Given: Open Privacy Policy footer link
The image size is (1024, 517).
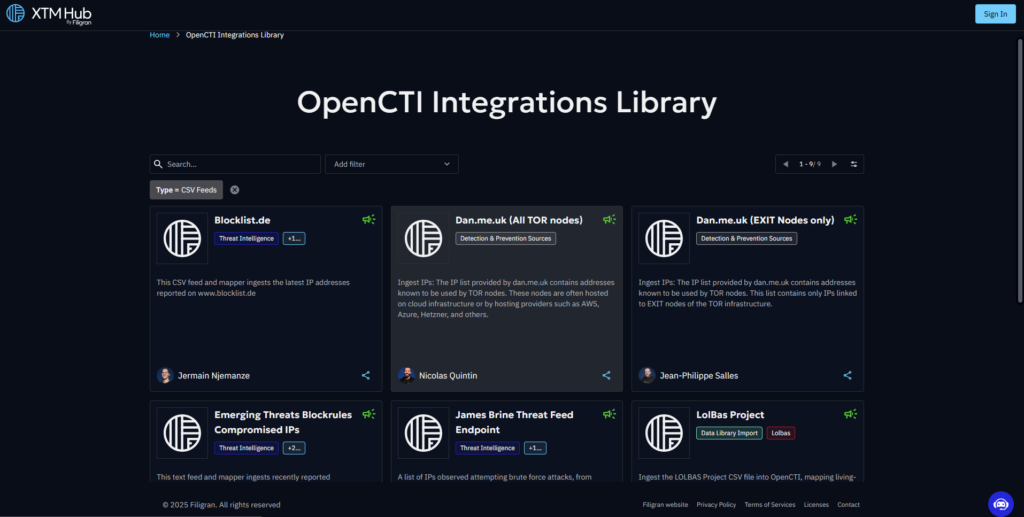Looking at the screenshot, I should pyautogui.click(x=716, y=505).
